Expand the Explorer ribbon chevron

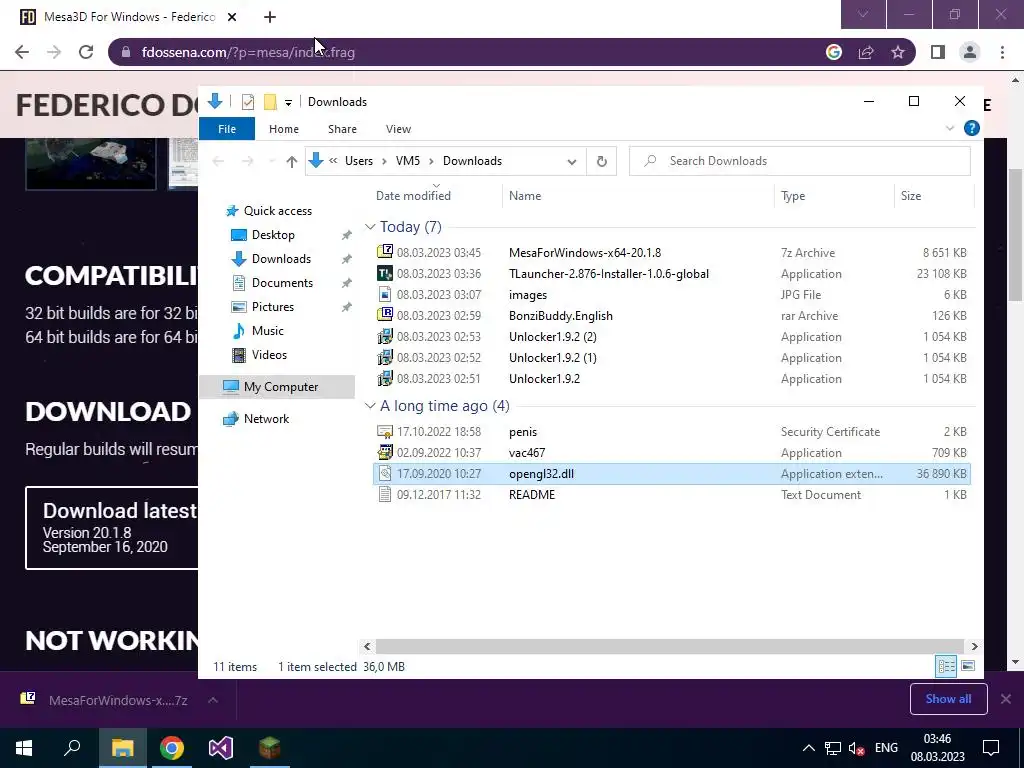coord(950,128)
